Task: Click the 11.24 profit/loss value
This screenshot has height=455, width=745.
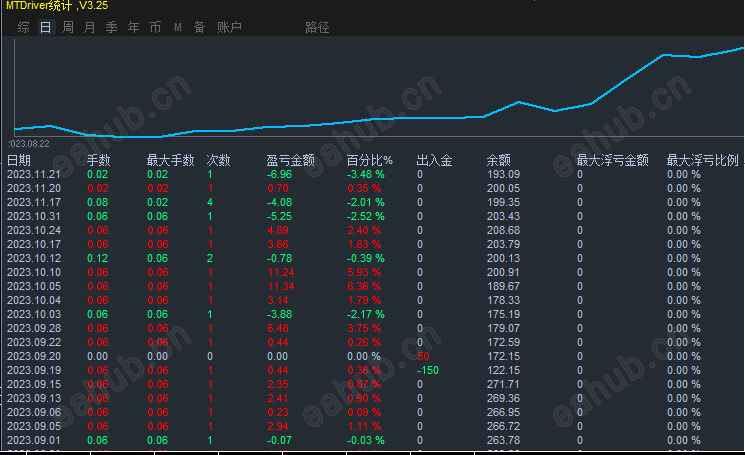Action: point(281,272)
